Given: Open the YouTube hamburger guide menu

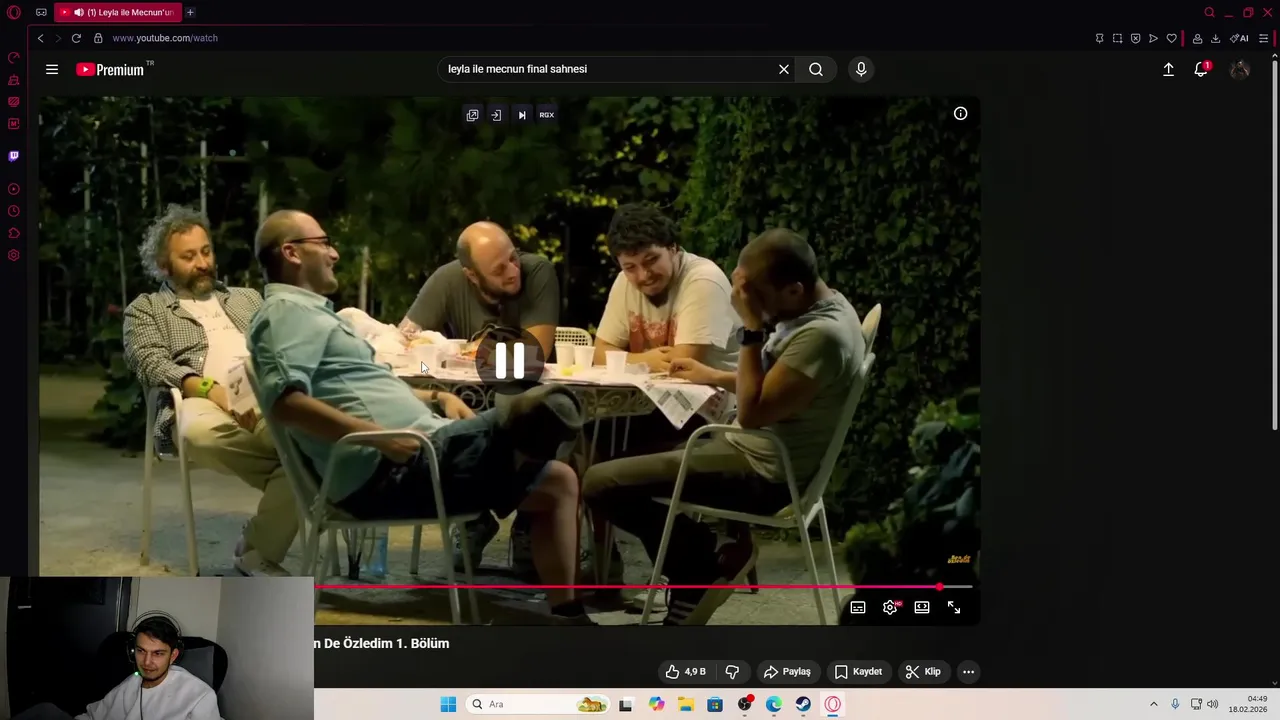Looking at the screenshot, I should (52, 69).
